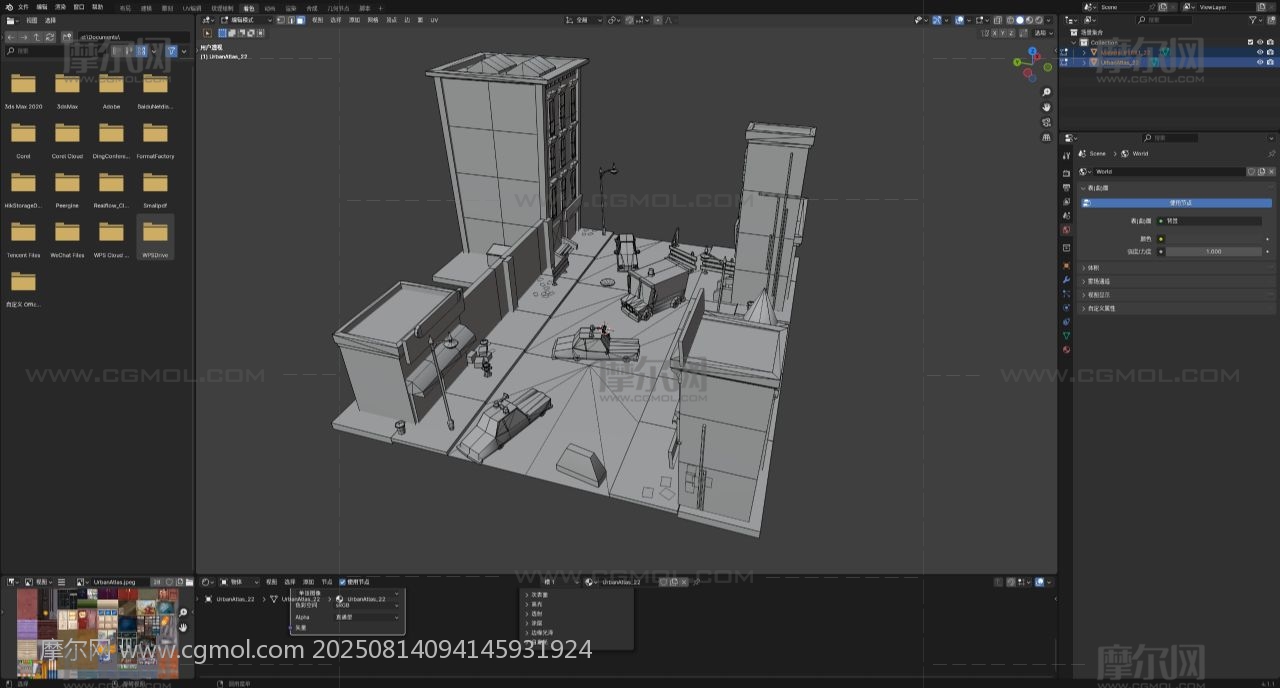Click the zoom magnifier in the 3D viewport

(x=1046, y=92)
